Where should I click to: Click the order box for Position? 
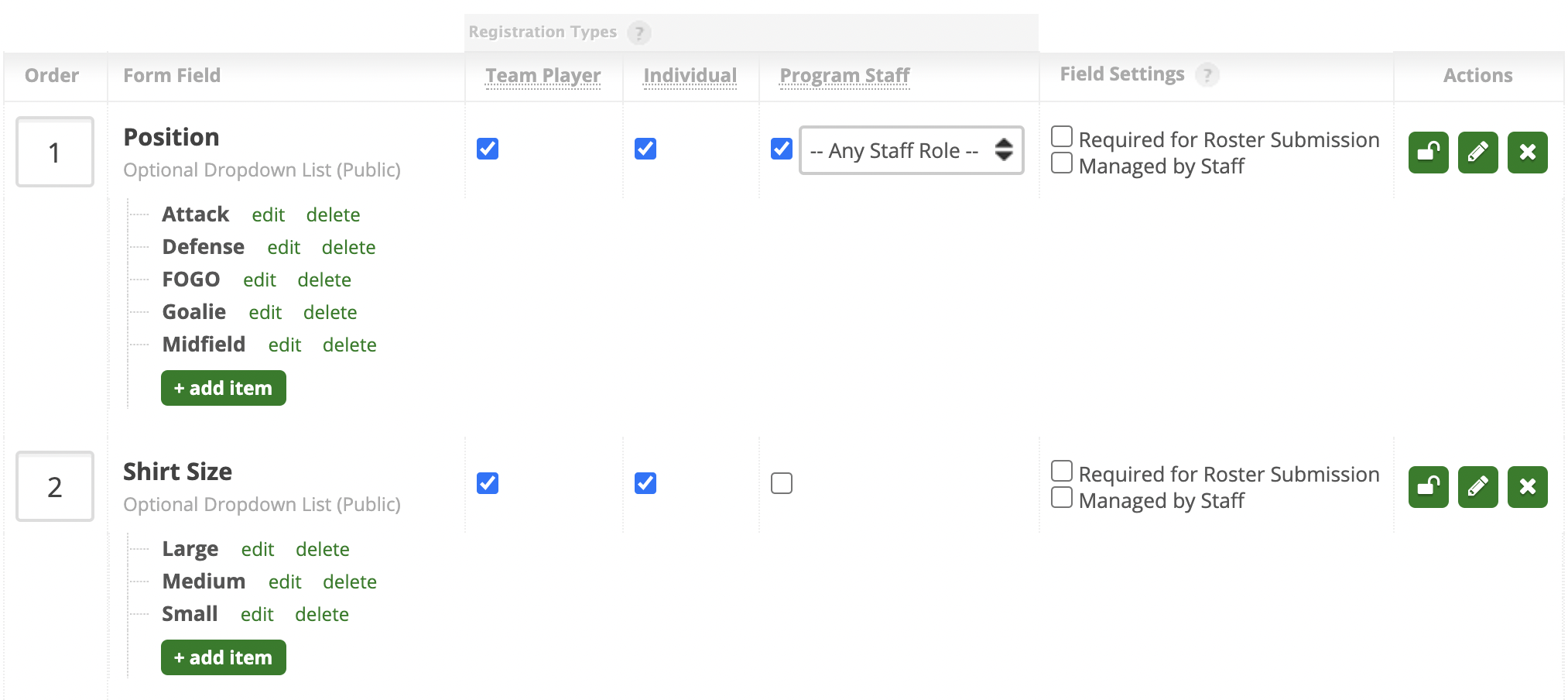(55, 152)
